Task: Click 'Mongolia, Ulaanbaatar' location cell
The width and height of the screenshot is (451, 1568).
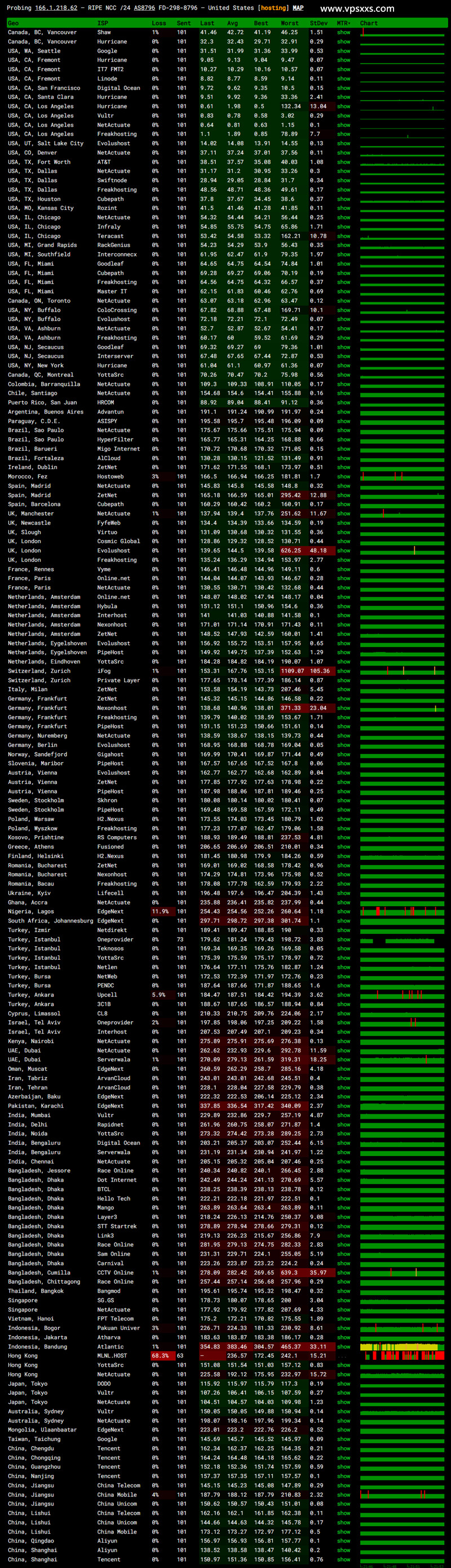Action: (x=42, y=1430)
